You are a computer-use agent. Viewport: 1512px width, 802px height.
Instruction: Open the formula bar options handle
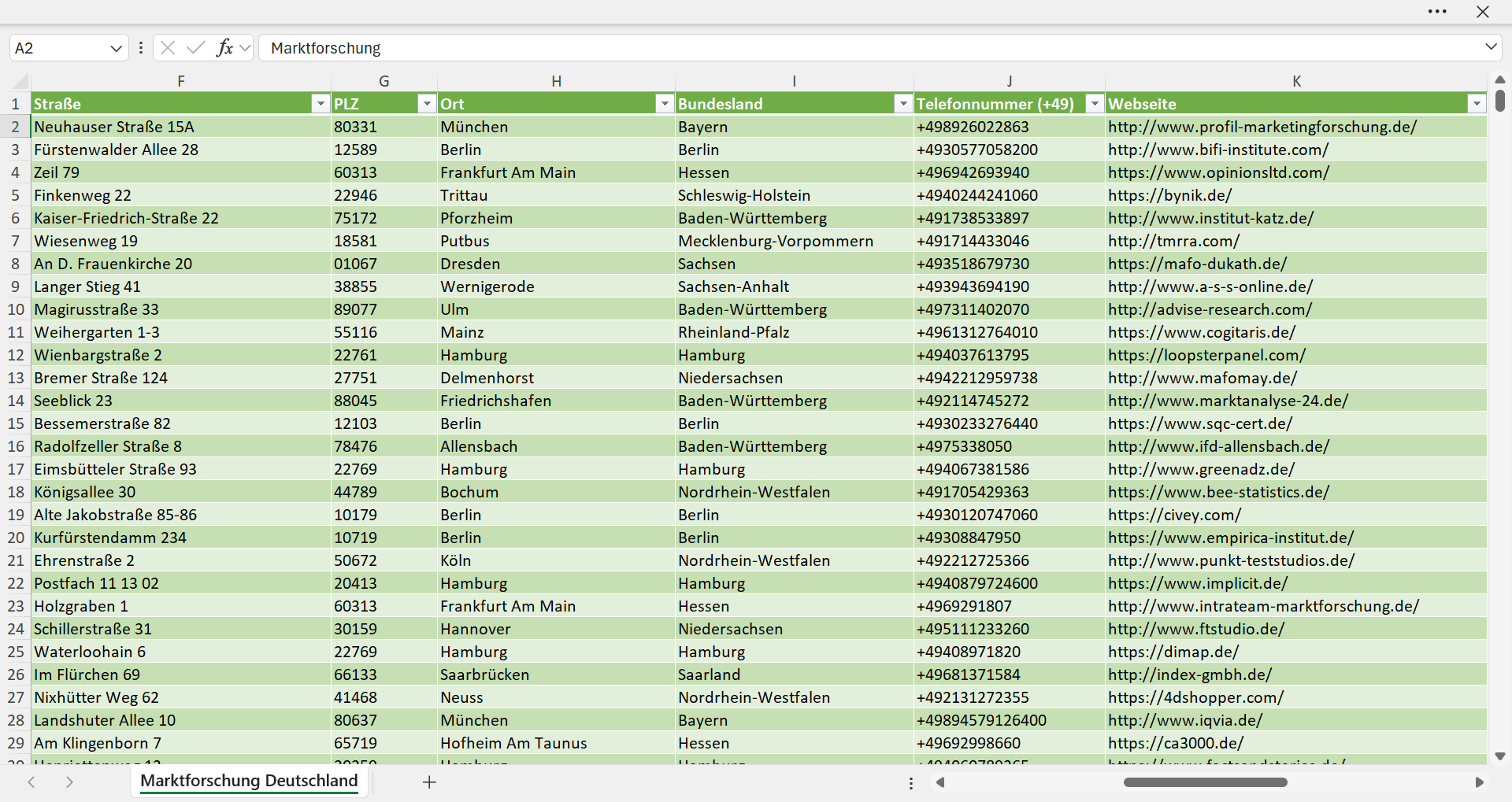coord(141,48)
